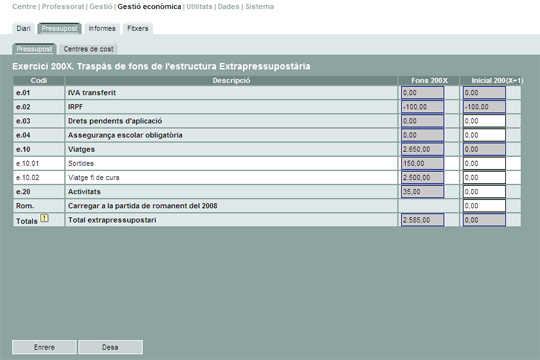540x360 pixels.
Task: Open the Centres de cost sub-tab
Action: point(88,49)
